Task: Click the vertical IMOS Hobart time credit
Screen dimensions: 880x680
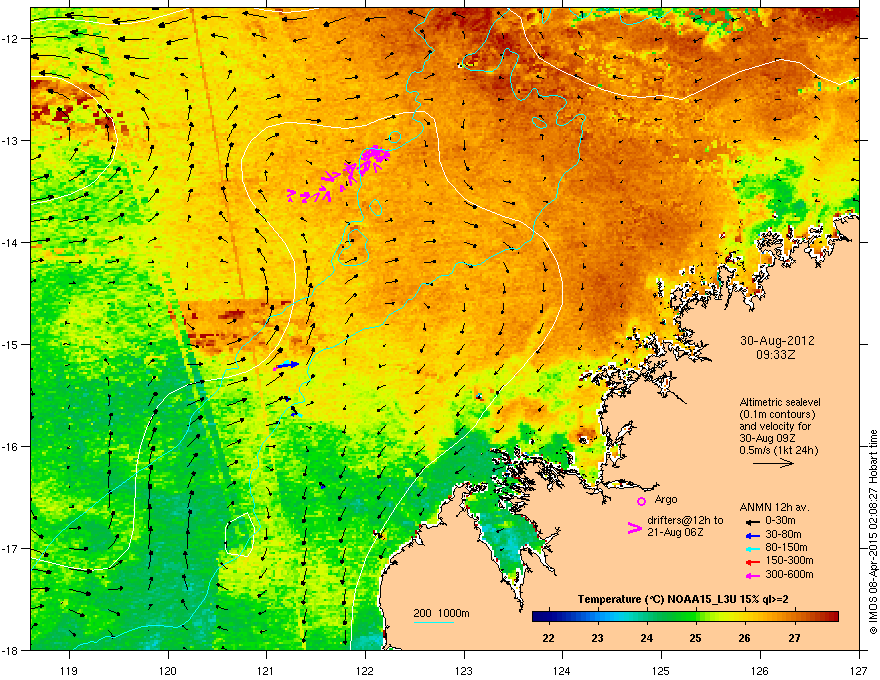Action: coord(873,532)
